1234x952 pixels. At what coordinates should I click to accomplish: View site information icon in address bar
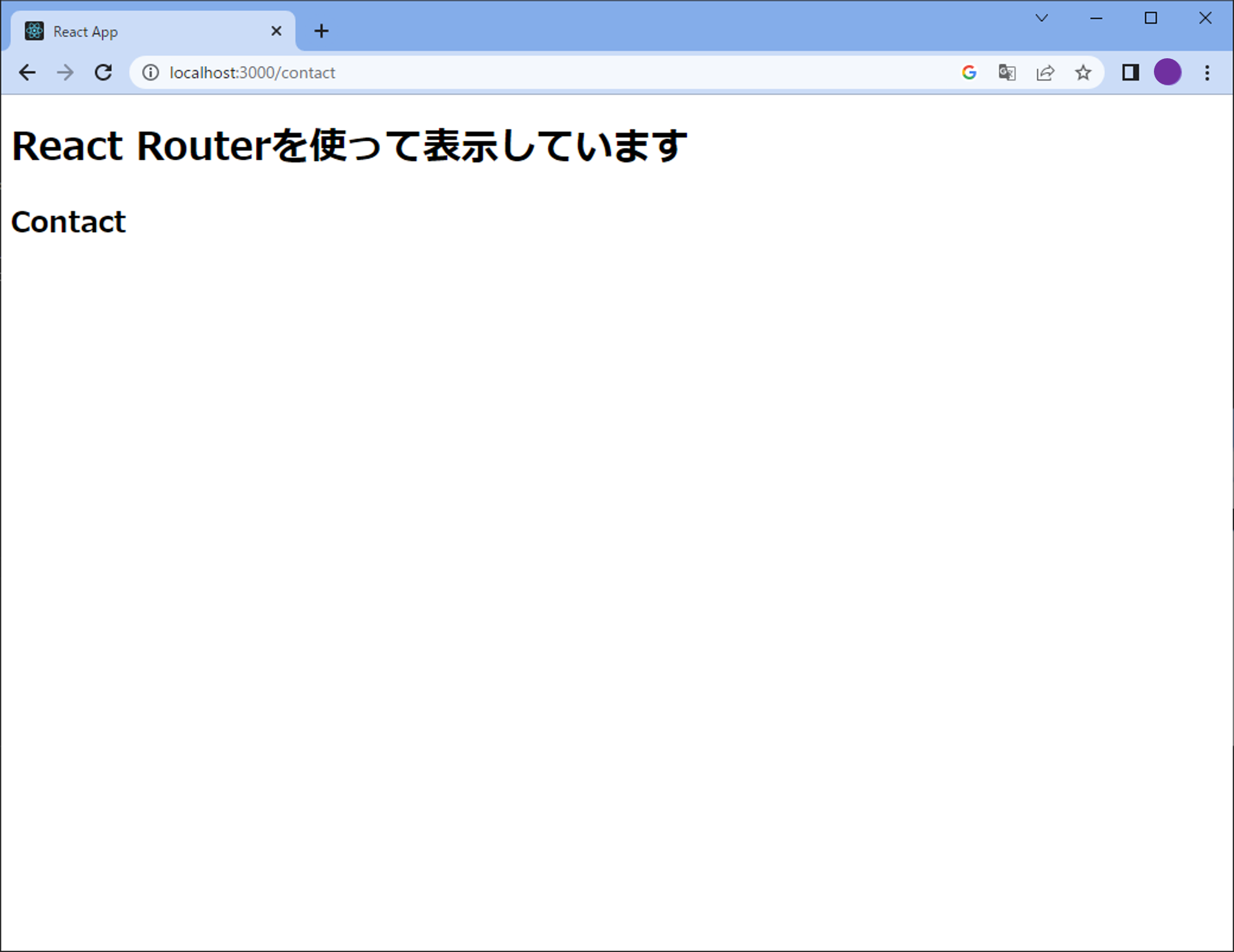tap(150, 73)
